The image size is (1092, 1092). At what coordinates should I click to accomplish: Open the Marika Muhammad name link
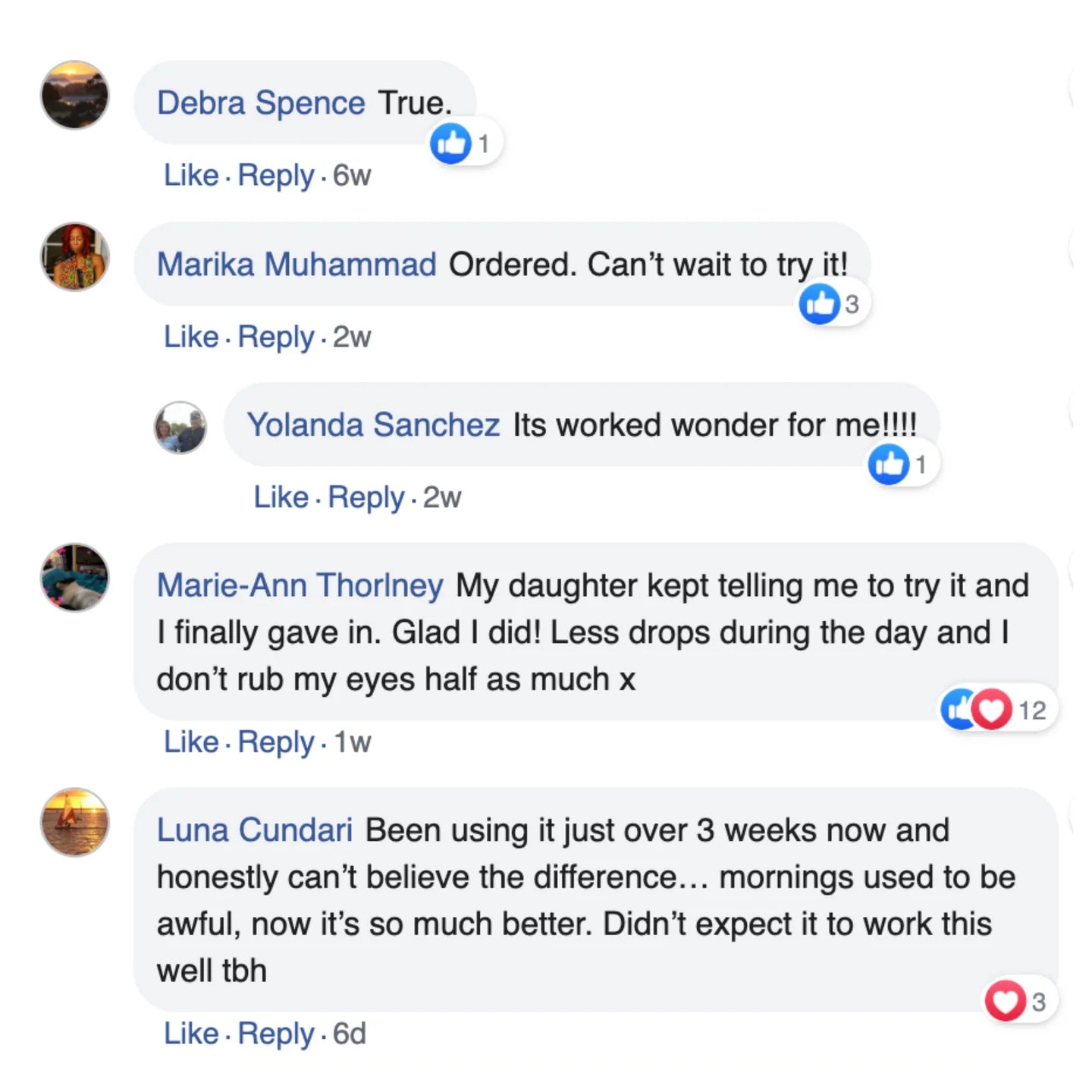click(x=297, y=265)
